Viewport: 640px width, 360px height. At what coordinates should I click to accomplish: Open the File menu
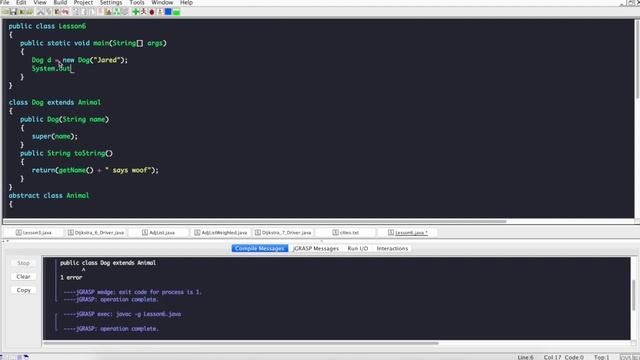(5, 2)
